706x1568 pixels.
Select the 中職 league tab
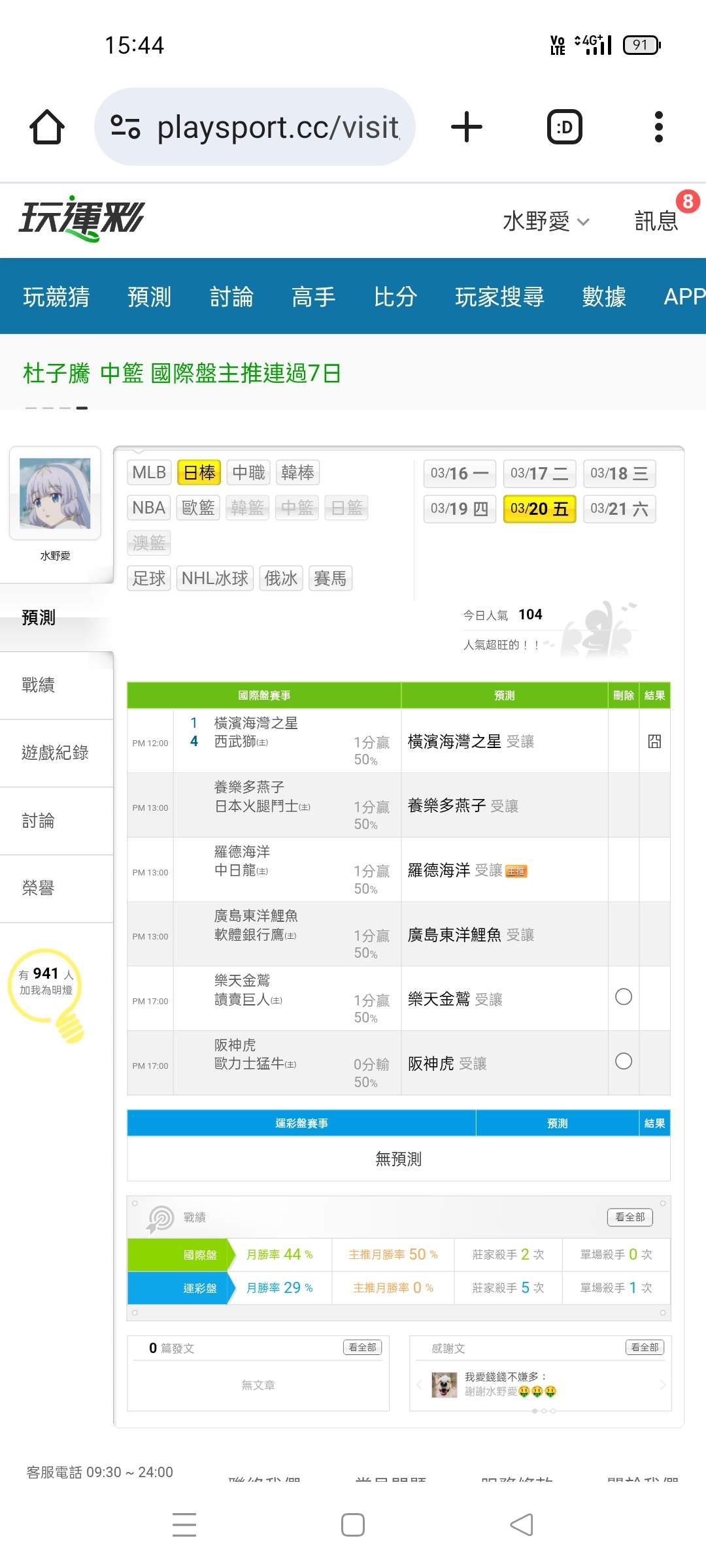coord(248,472)
